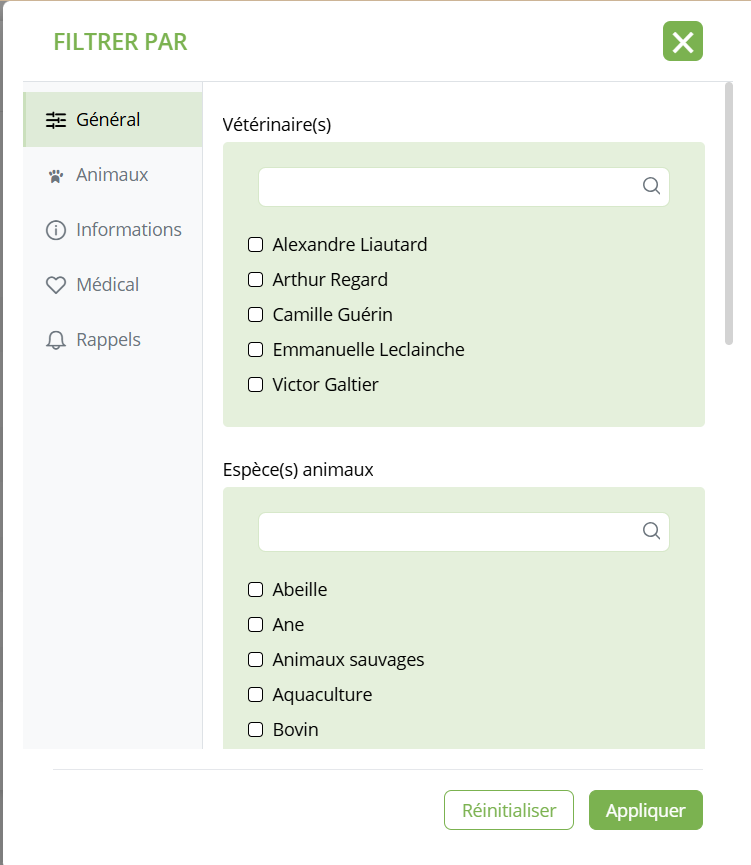Click the search magnifier in Espèce(s) animaux field
The image size is (751, 865).
(651, 531)
